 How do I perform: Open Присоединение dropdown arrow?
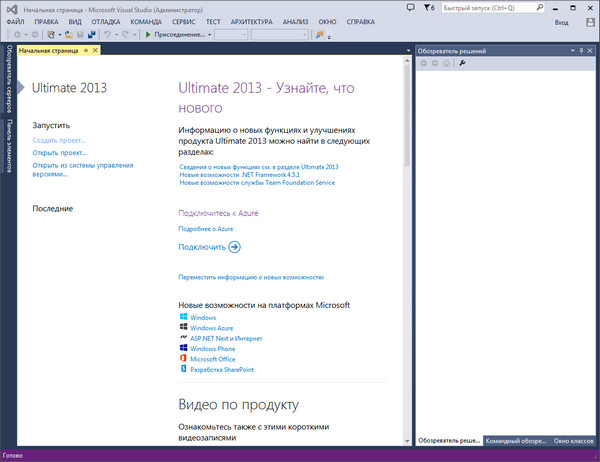click(x=209, y=35)
